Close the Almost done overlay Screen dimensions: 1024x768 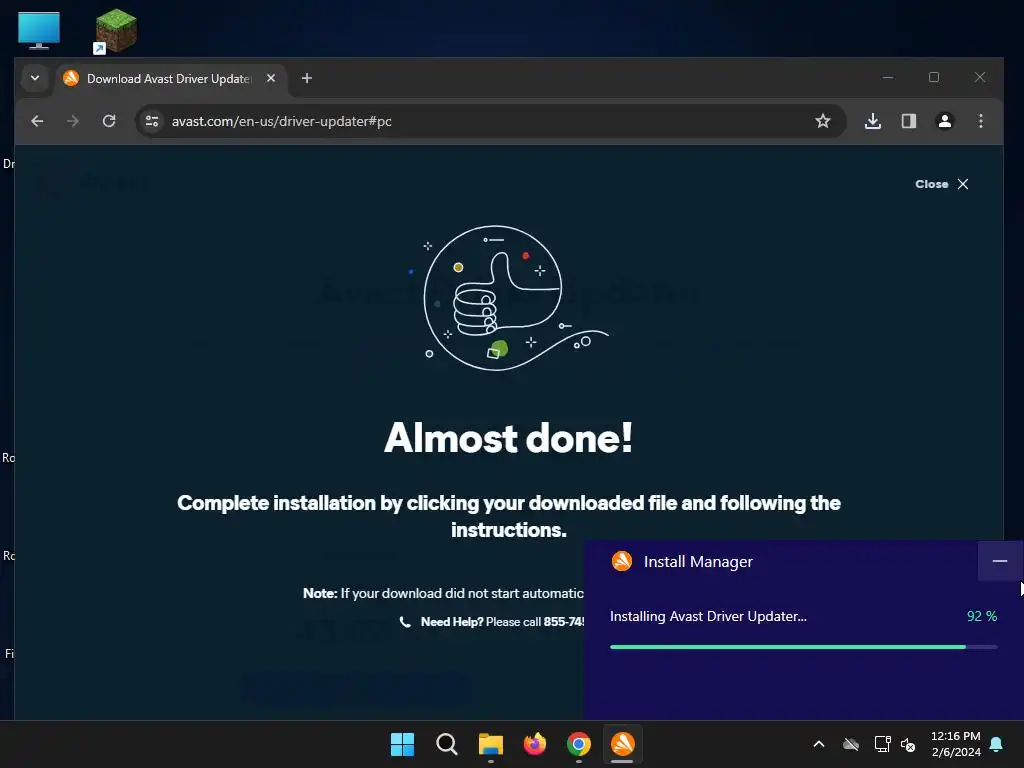942,184
